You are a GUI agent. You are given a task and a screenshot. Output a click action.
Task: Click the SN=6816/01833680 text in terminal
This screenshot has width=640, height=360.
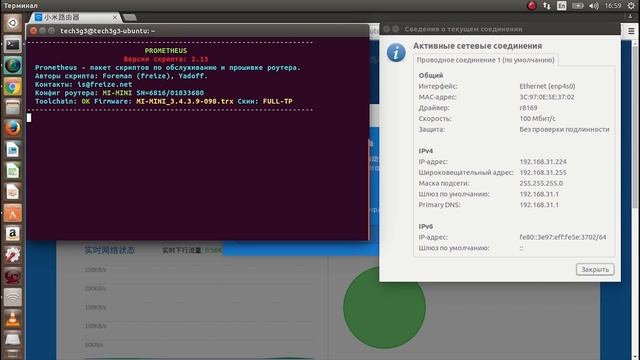coord(170,93)
